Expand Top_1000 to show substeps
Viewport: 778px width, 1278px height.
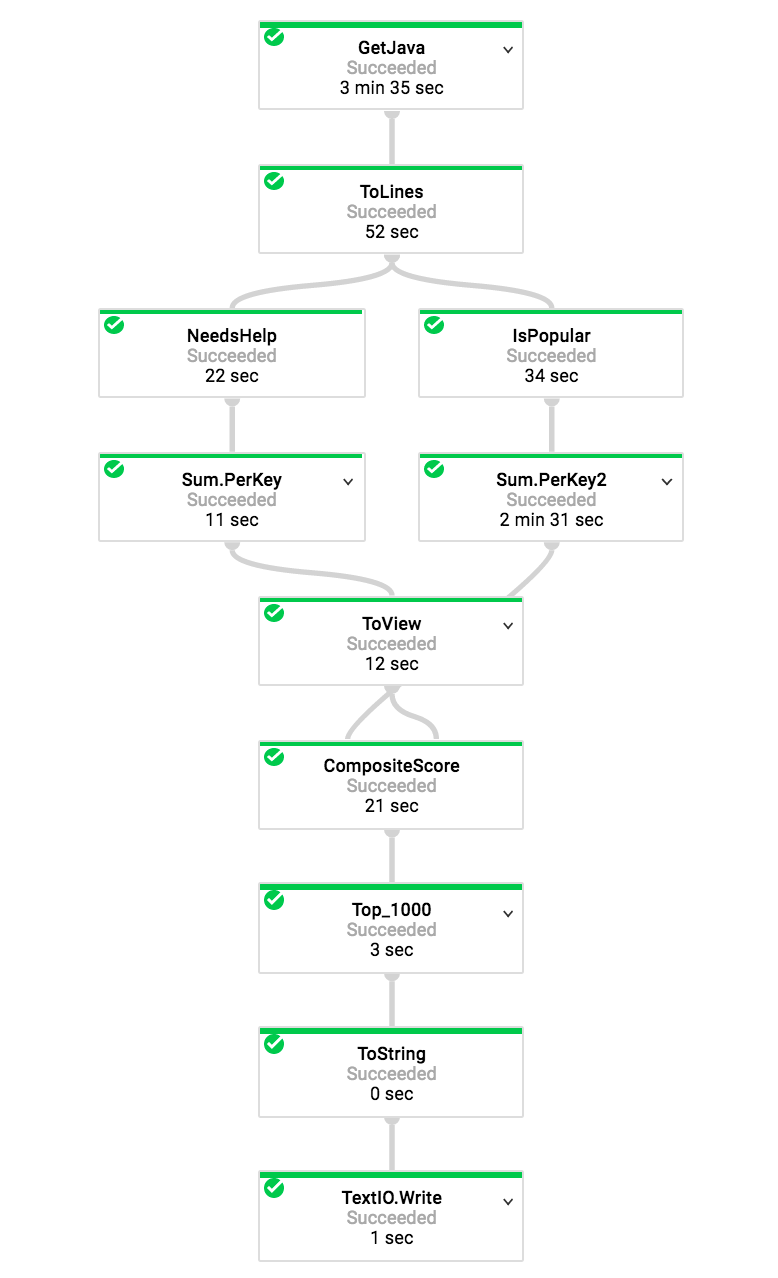click(508, 913)
